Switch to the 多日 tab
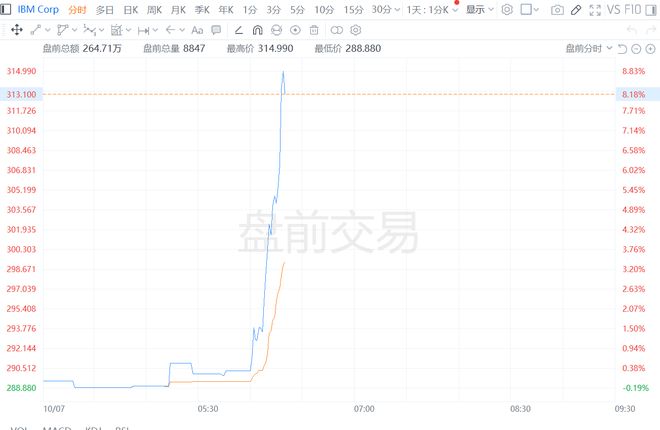 (104, 10)
